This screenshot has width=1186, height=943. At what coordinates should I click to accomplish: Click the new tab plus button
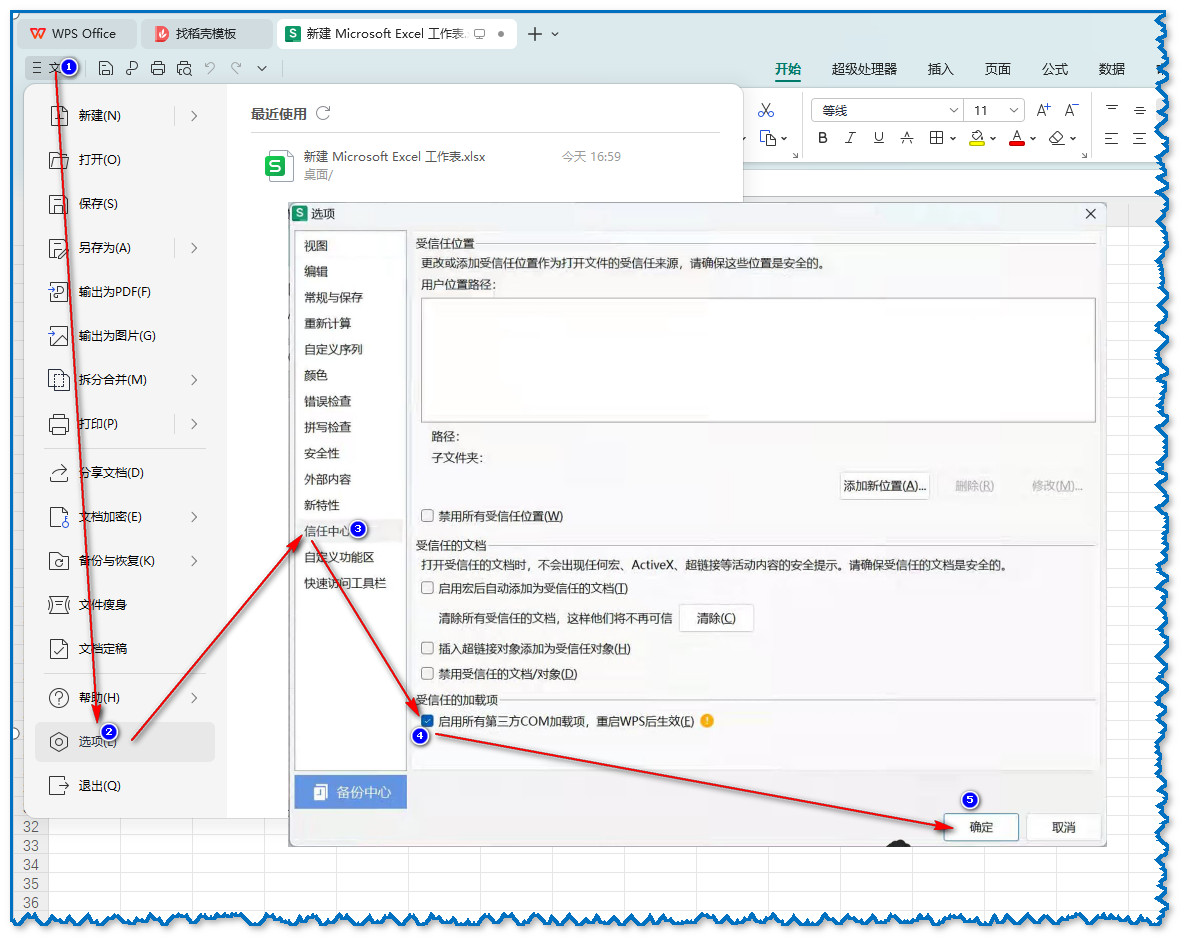tap(535, 34)
